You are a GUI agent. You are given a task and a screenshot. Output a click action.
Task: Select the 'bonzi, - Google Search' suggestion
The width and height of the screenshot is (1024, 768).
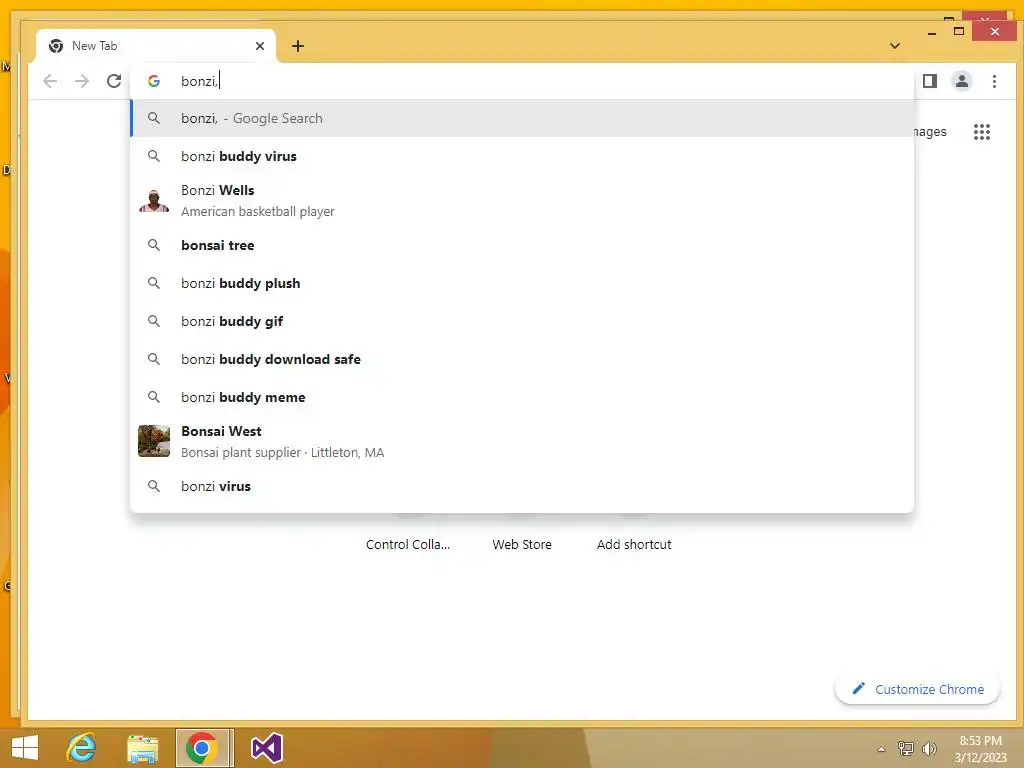(522, 118)
